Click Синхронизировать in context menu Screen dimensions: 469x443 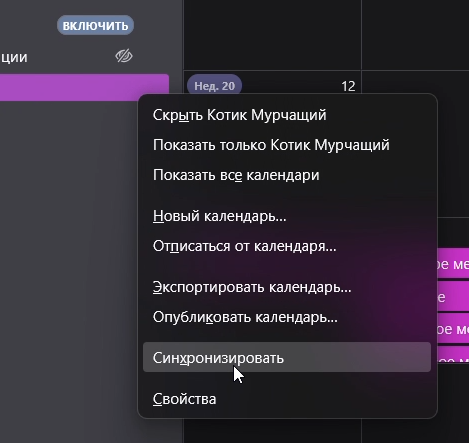point(287,357)
